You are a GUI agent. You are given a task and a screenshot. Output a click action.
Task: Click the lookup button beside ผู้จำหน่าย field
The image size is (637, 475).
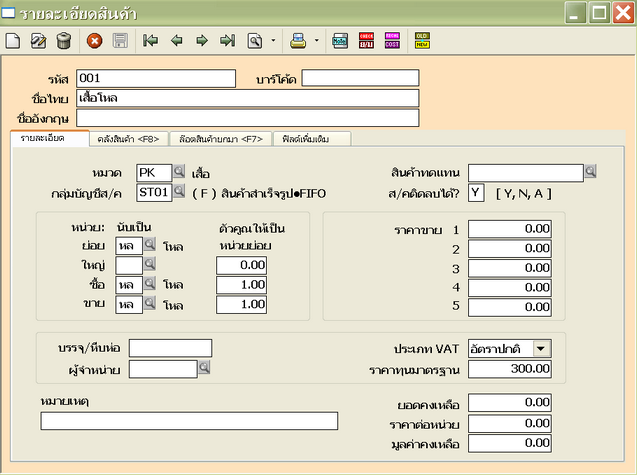(204, 369)
